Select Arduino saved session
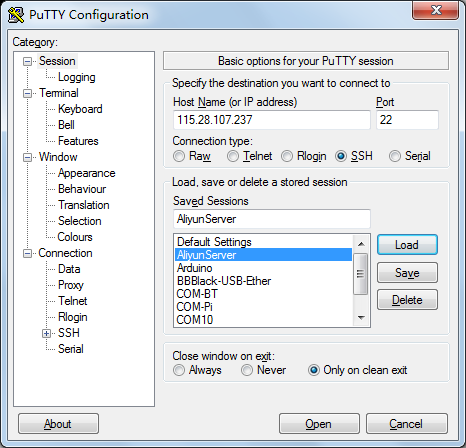The width and height of the screenshot is (466, 448). [x=263, y=268]
